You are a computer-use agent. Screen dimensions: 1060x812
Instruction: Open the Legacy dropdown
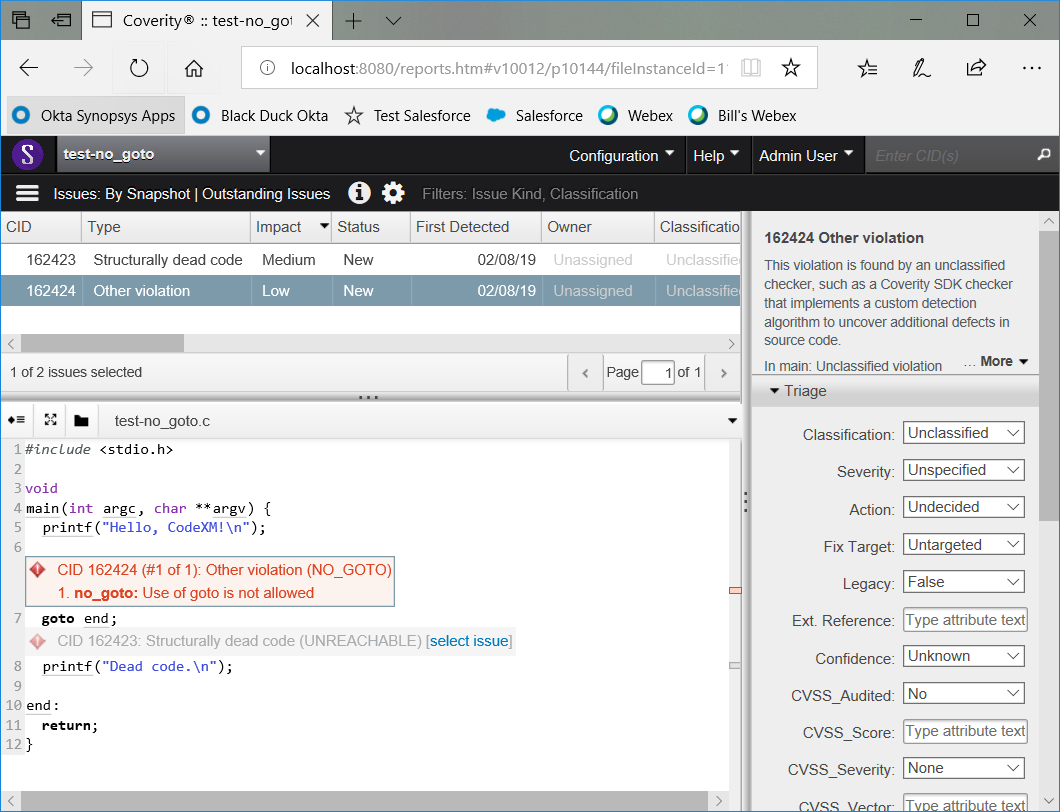(963, 582)
